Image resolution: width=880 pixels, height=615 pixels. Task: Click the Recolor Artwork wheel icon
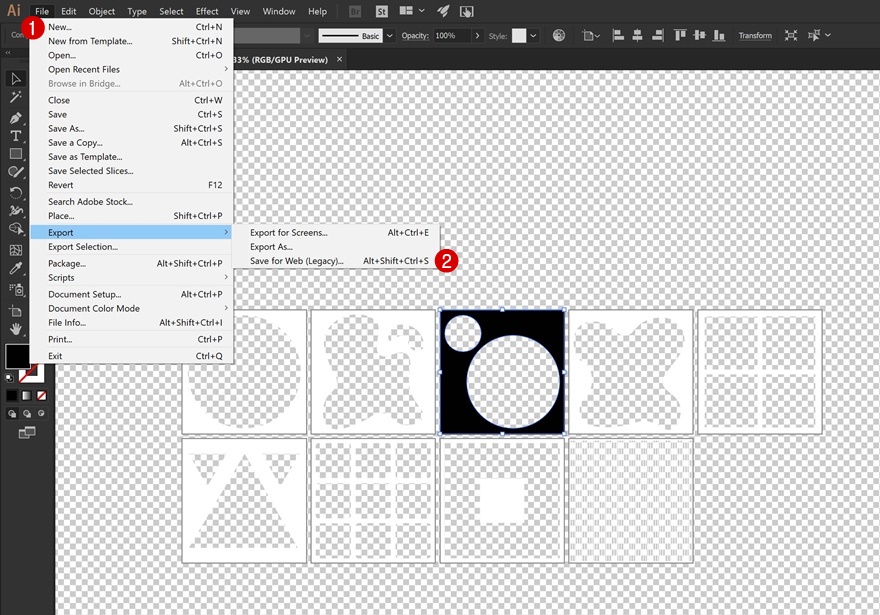coord(559,35)
